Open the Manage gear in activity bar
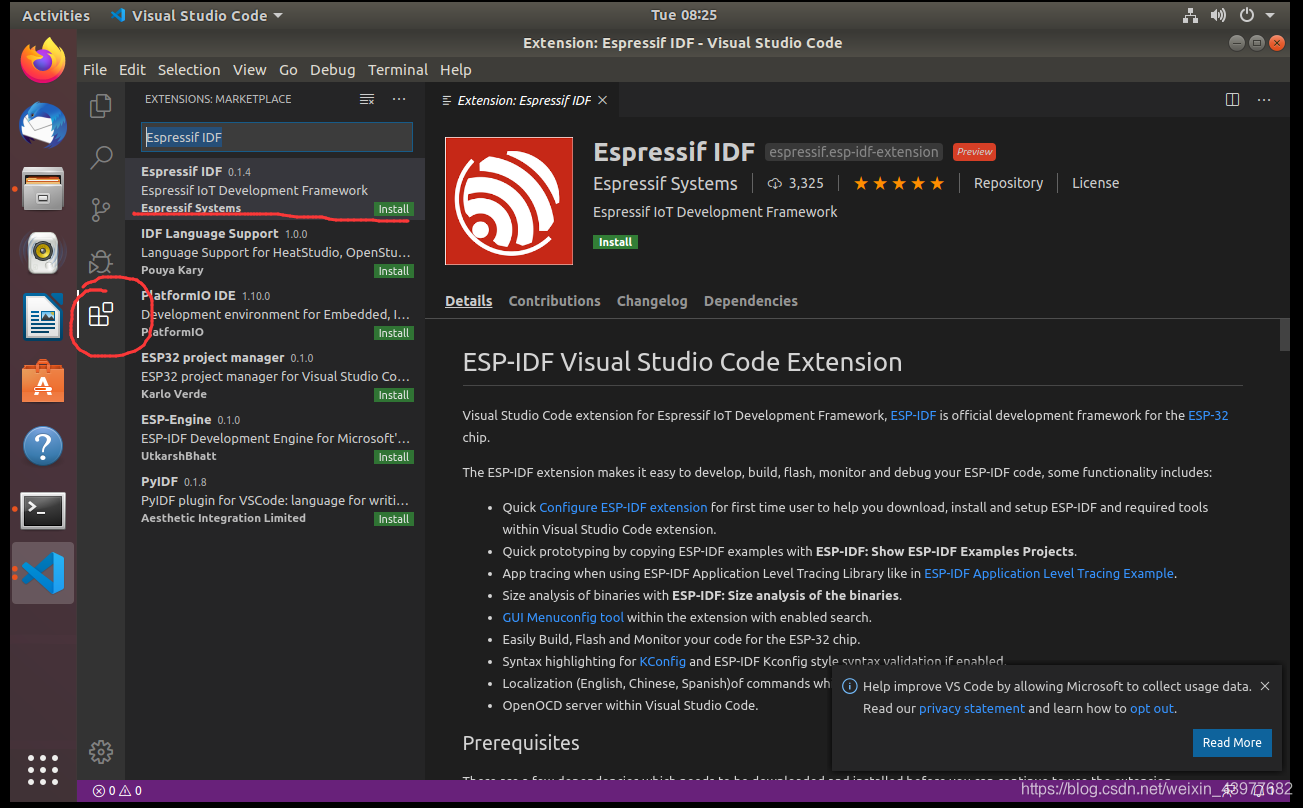 101,751
